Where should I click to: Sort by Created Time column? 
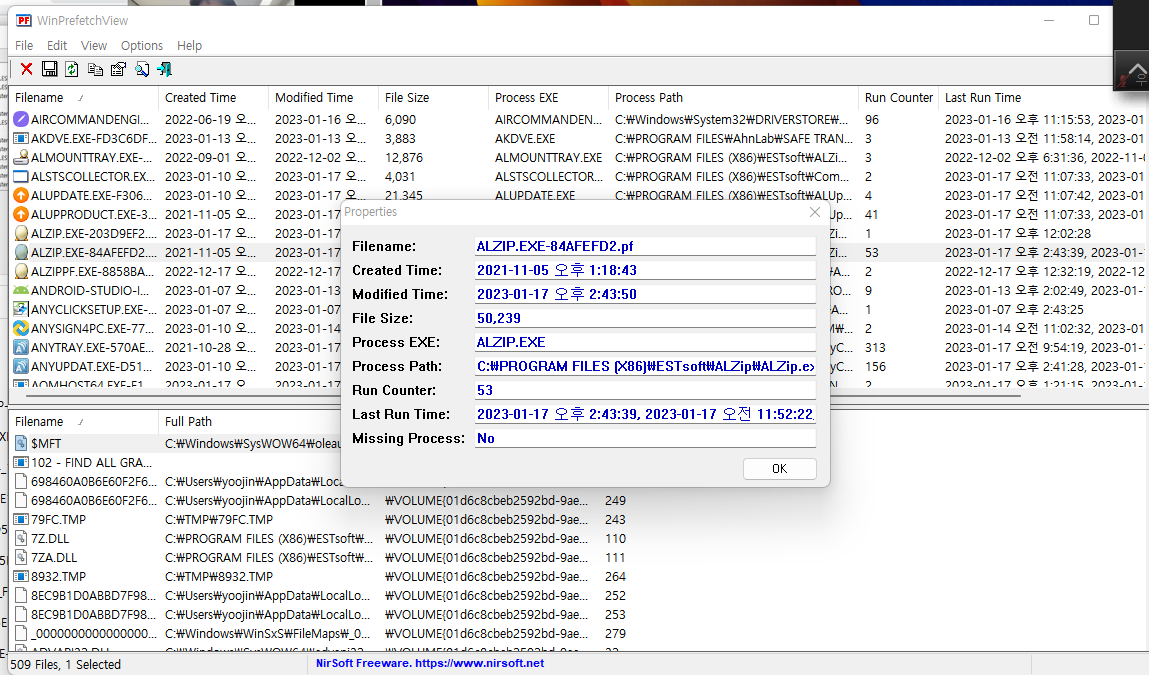[x=213, y=97]
